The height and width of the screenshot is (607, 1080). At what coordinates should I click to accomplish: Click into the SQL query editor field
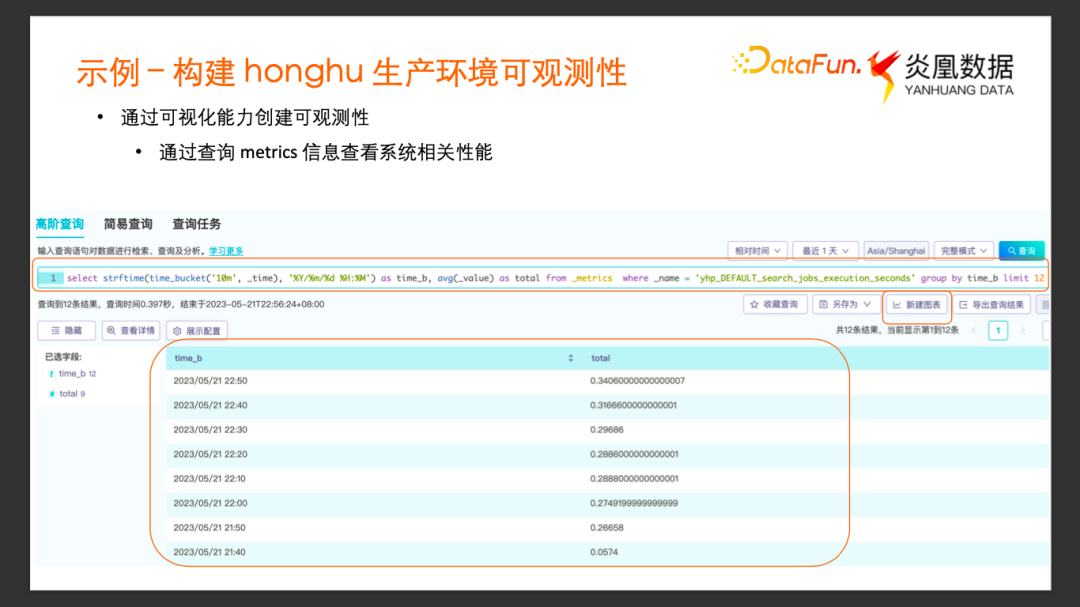click(x=542, y=278)
